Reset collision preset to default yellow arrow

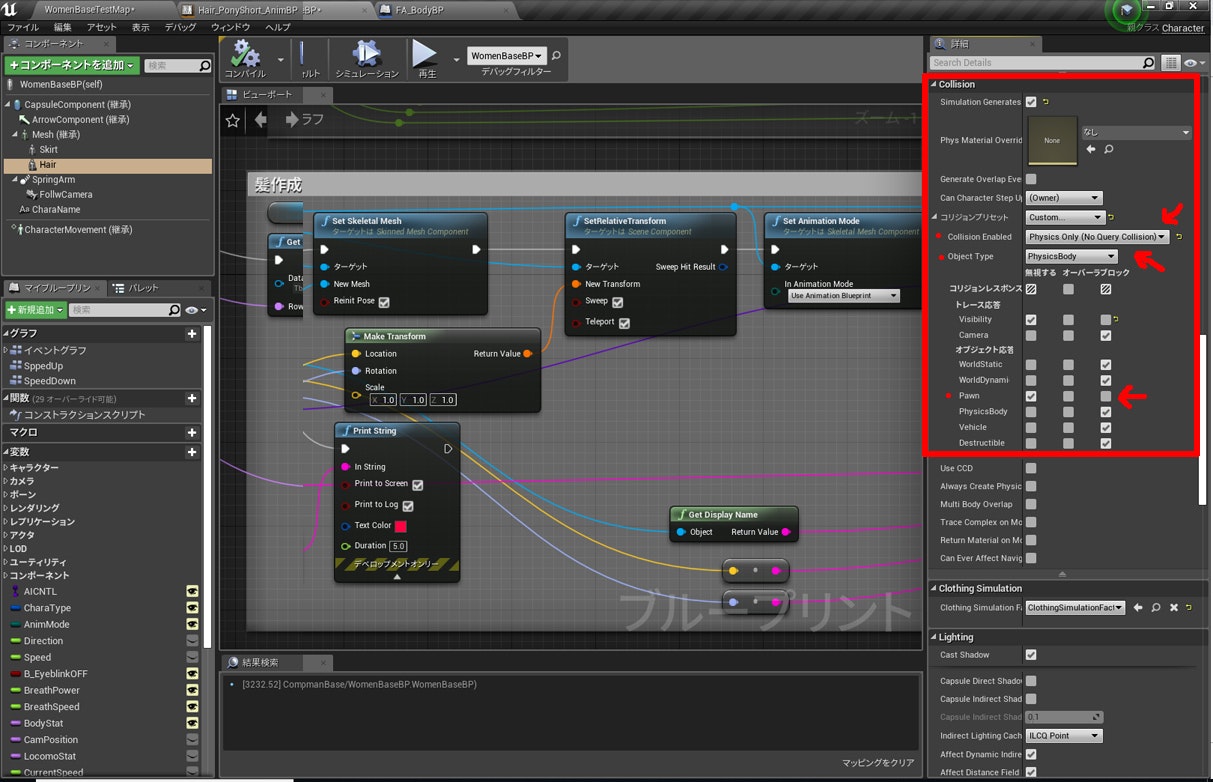(x=1112, y=217)
